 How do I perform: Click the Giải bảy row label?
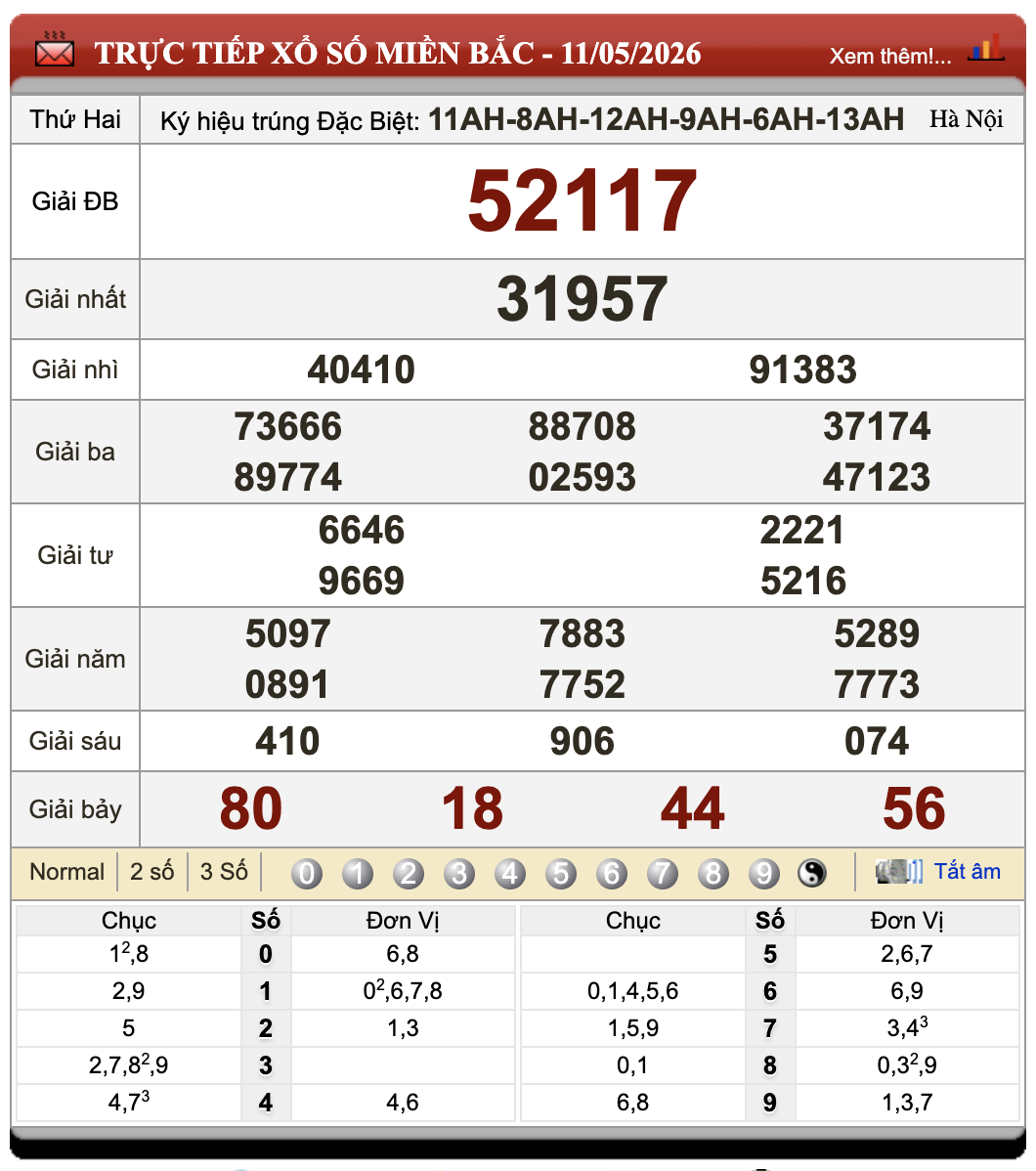point(74,809)
